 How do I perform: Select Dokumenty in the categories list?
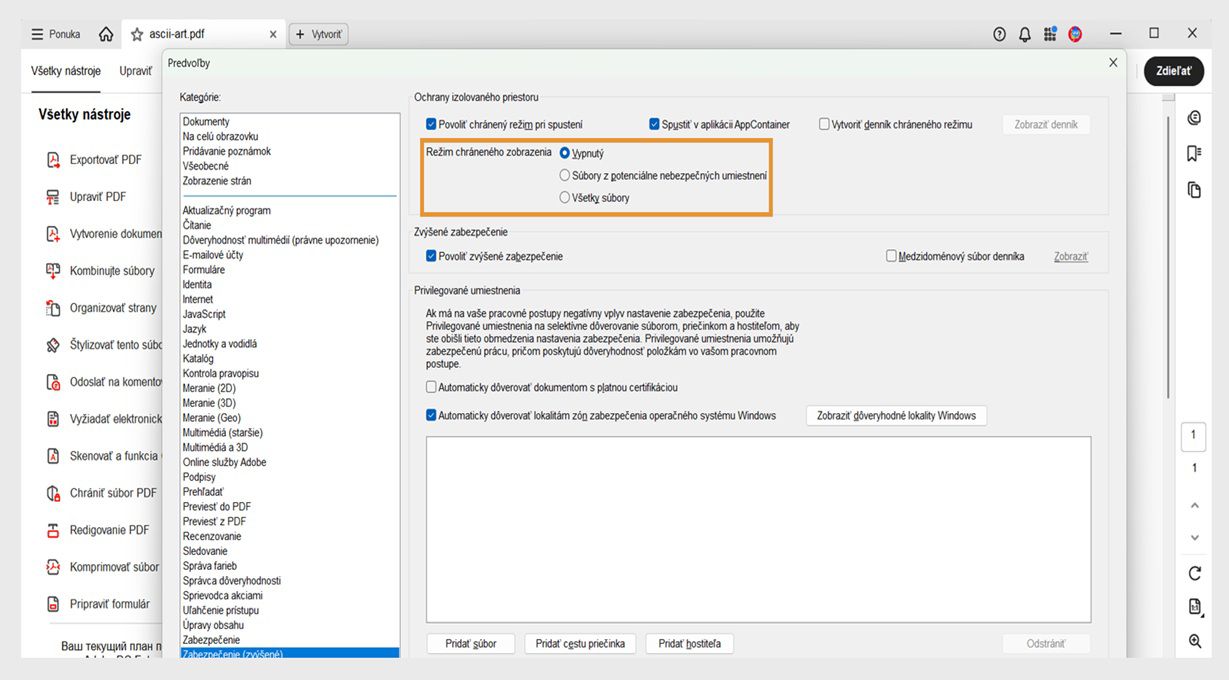coord(206,122)
